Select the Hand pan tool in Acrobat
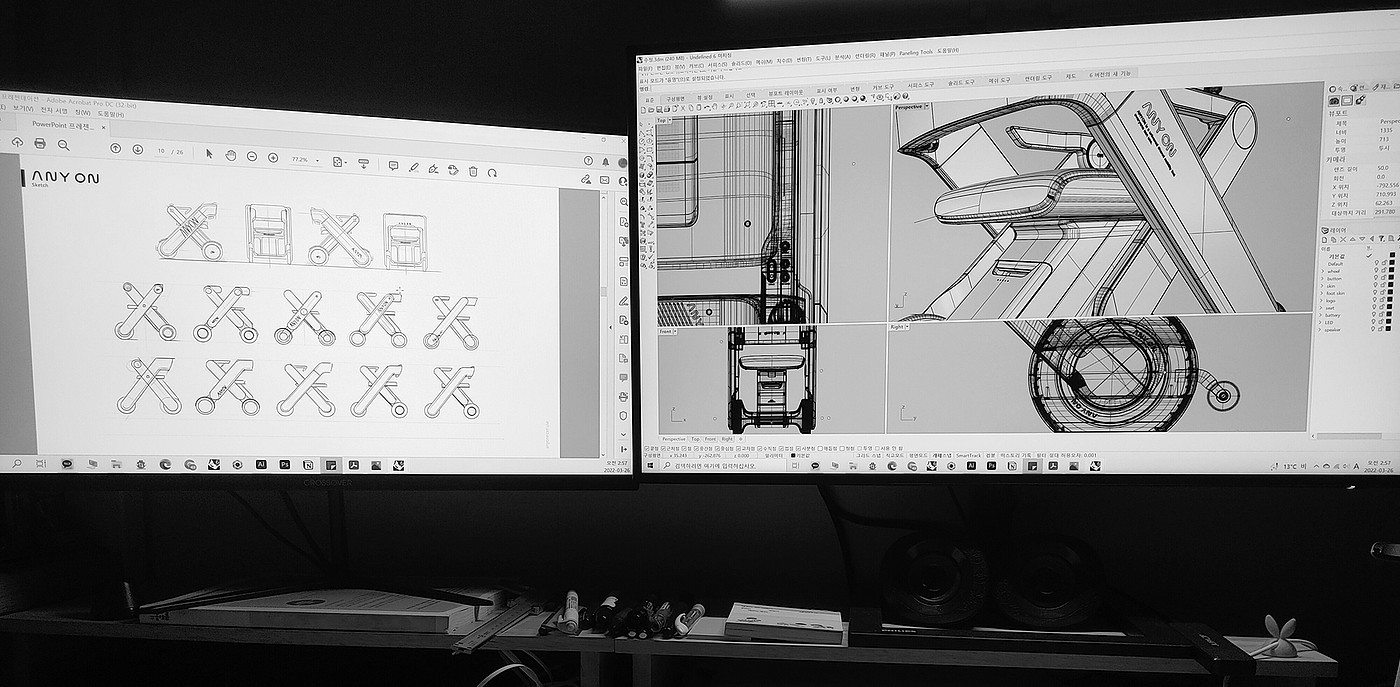The height and width of the screenshot is (687, 1400). (231, 155)
